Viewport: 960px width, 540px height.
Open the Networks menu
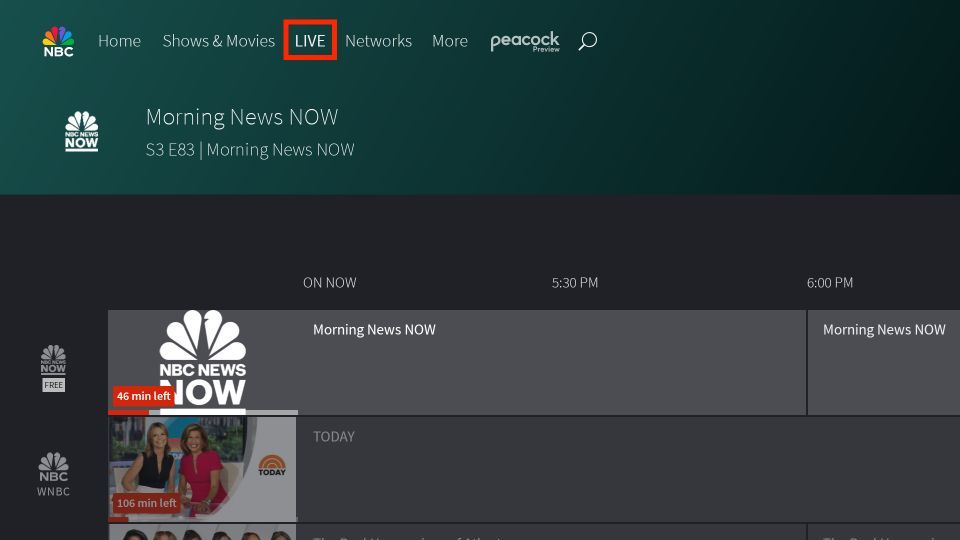point(378,41)
